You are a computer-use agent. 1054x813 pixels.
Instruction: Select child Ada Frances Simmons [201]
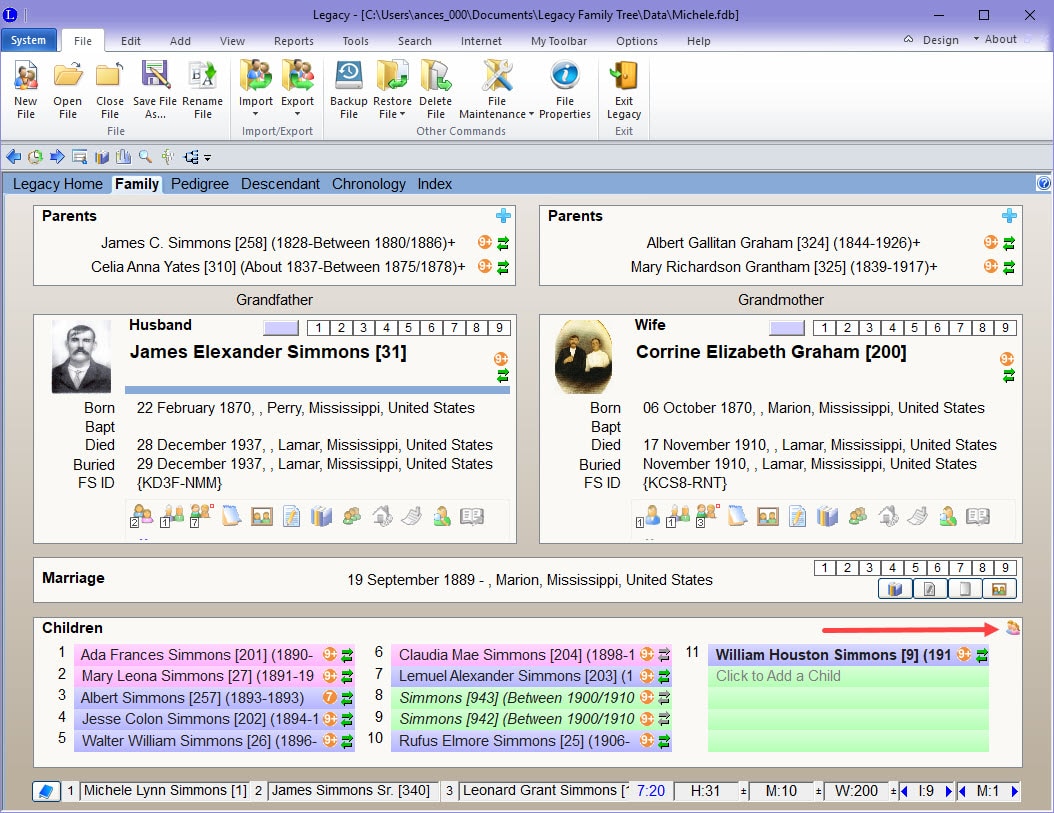pyautogui.click(x=197, y=654)
